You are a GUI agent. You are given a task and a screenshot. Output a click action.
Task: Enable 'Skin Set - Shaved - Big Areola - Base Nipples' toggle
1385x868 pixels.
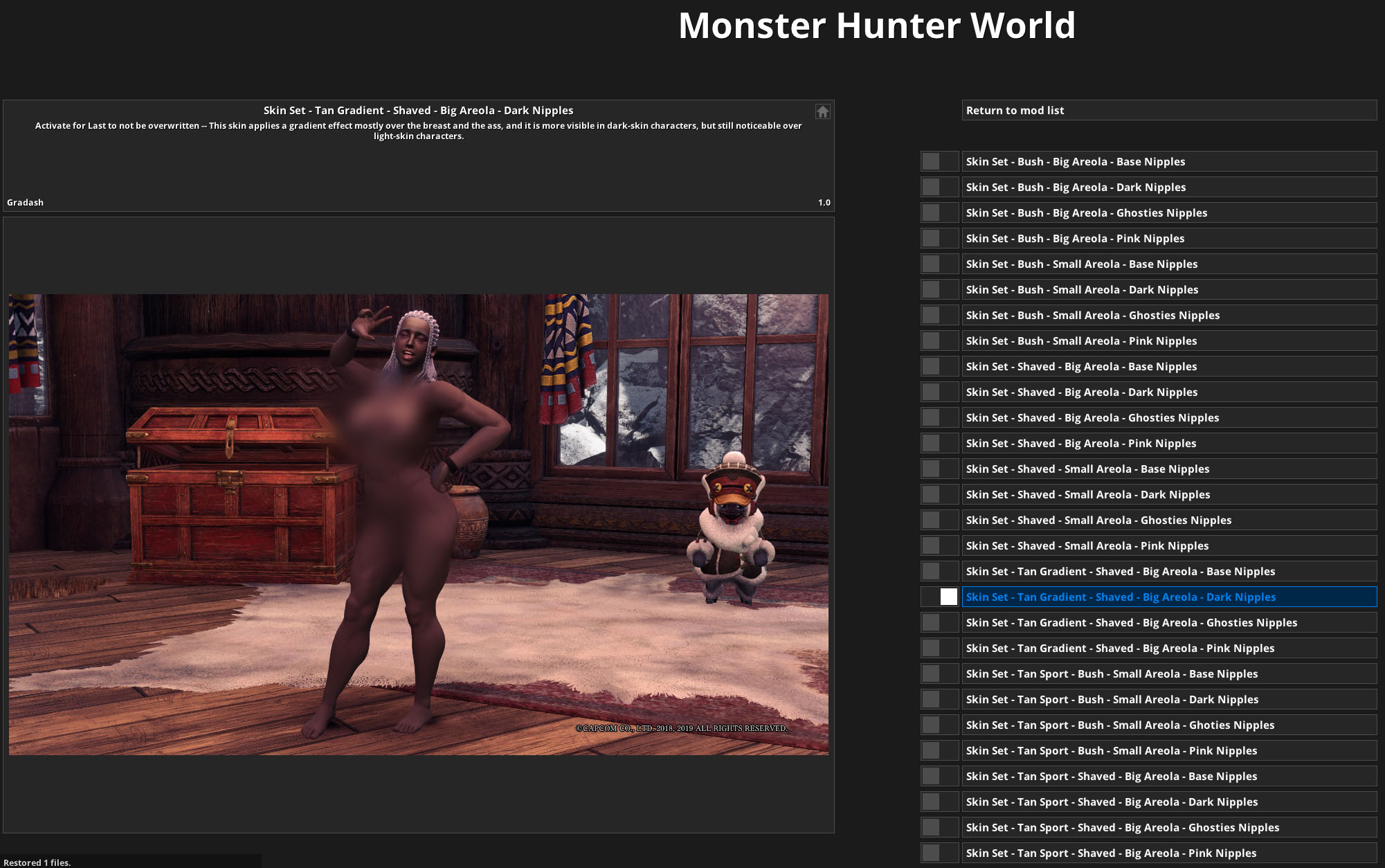tap(939, 366)
